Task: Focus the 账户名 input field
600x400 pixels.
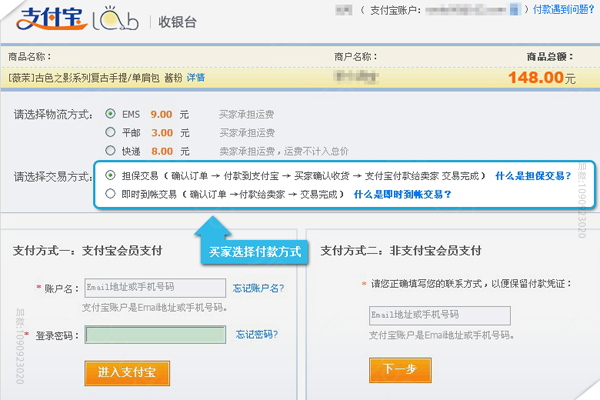Action: tap(155, 288)
